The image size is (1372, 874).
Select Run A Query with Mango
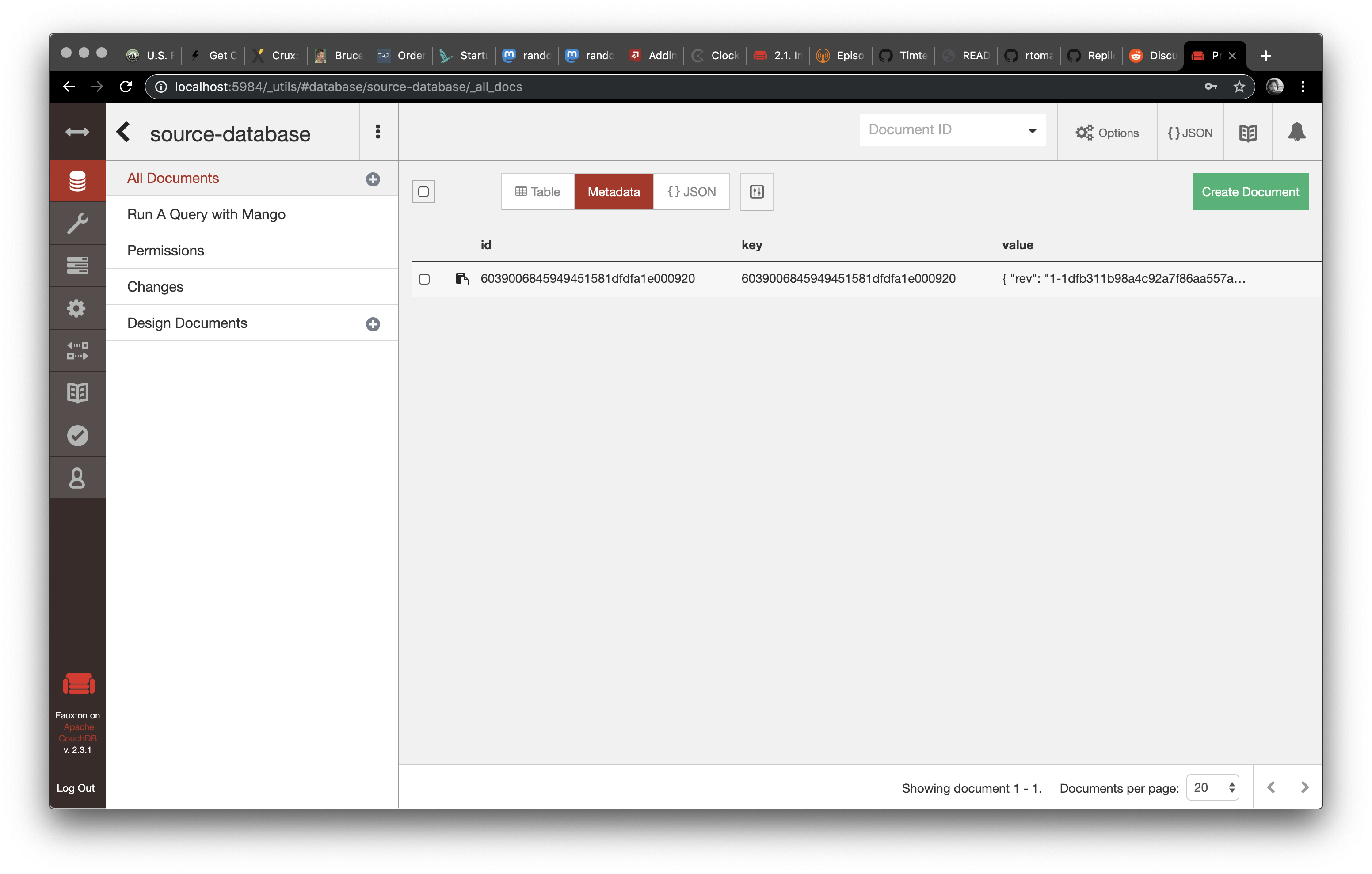click(x=206, y=214)
